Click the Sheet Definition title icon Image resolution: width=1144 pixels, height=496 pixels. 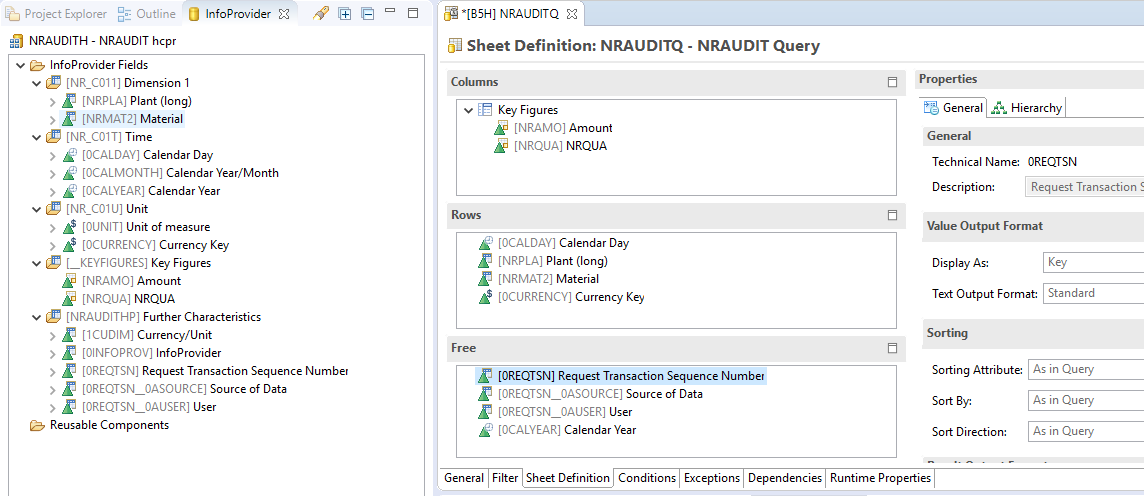(454, 46)
